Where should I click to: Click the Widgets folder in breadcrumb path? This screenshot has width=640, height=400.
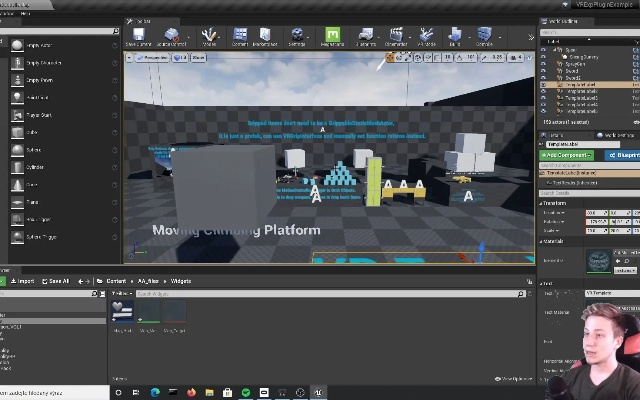point(181,281)
